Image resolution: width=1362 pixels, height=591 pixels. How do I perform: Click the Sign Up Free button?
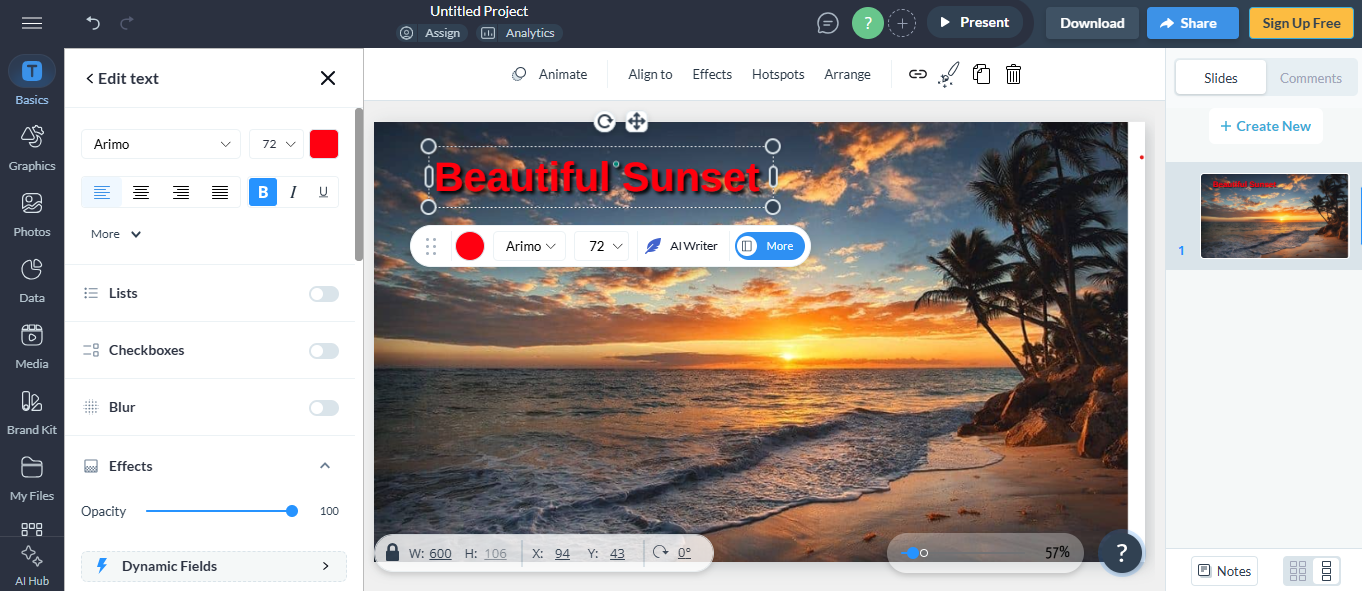coord(1300,22)
